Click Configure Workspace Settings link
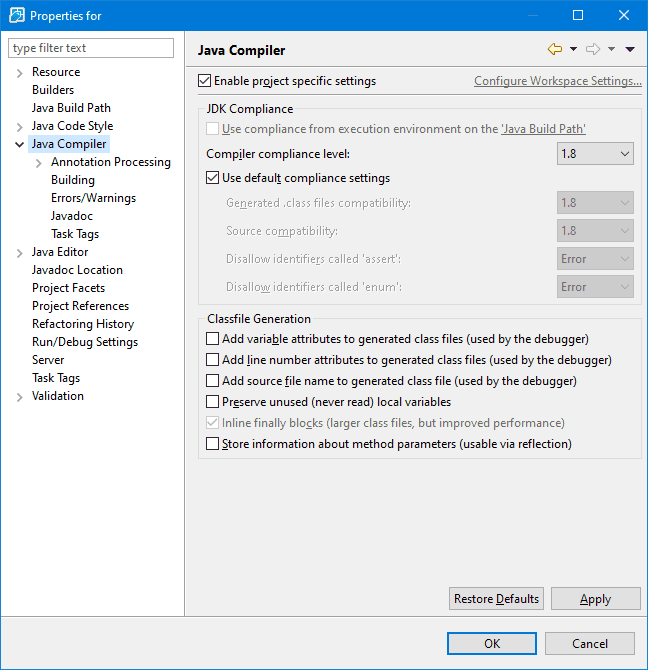Image resolution: width=648 pixels, height=670 pixels. coord(557,81)
